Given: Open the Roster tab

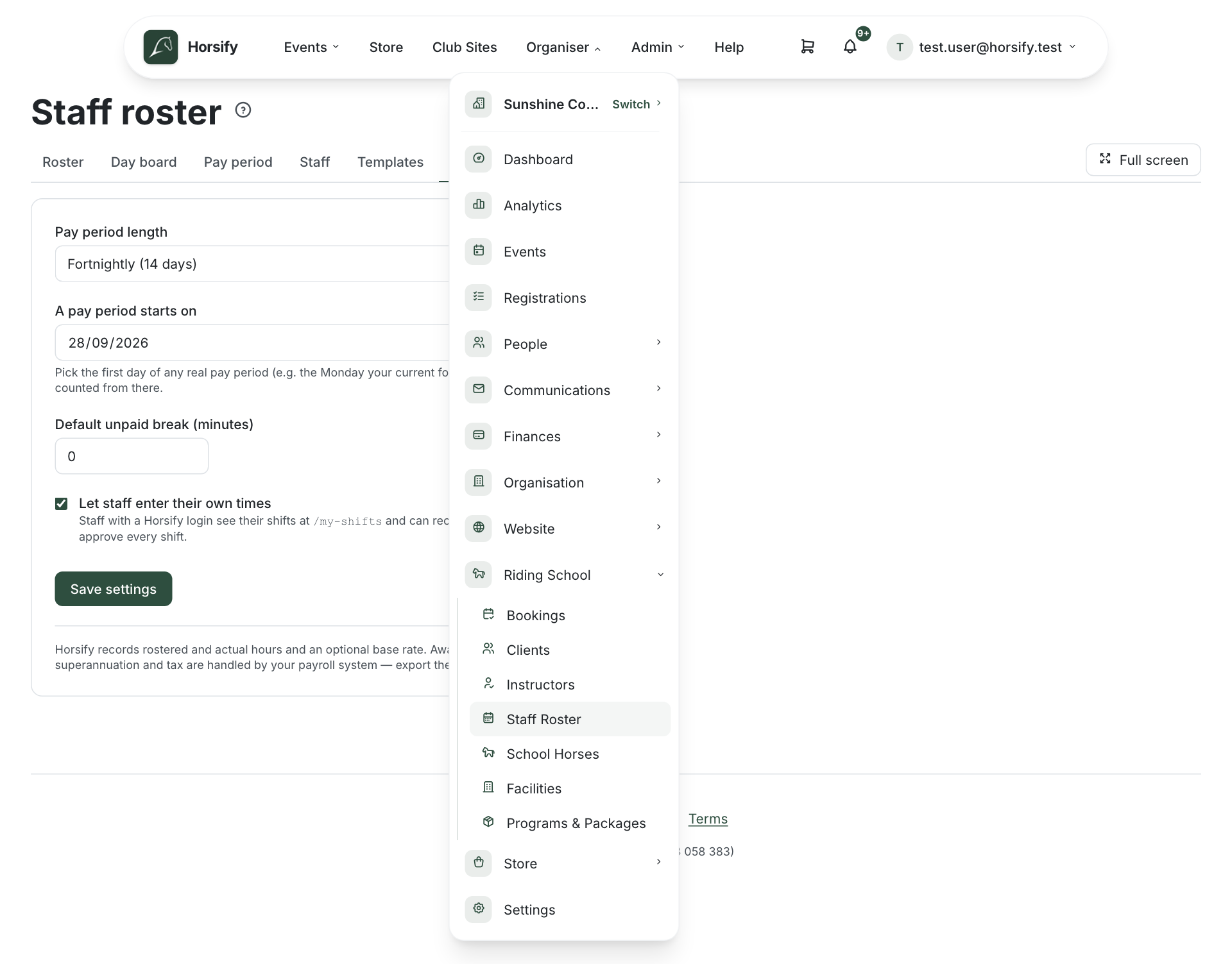Looking at the screenshot, I should click(63, 162).
